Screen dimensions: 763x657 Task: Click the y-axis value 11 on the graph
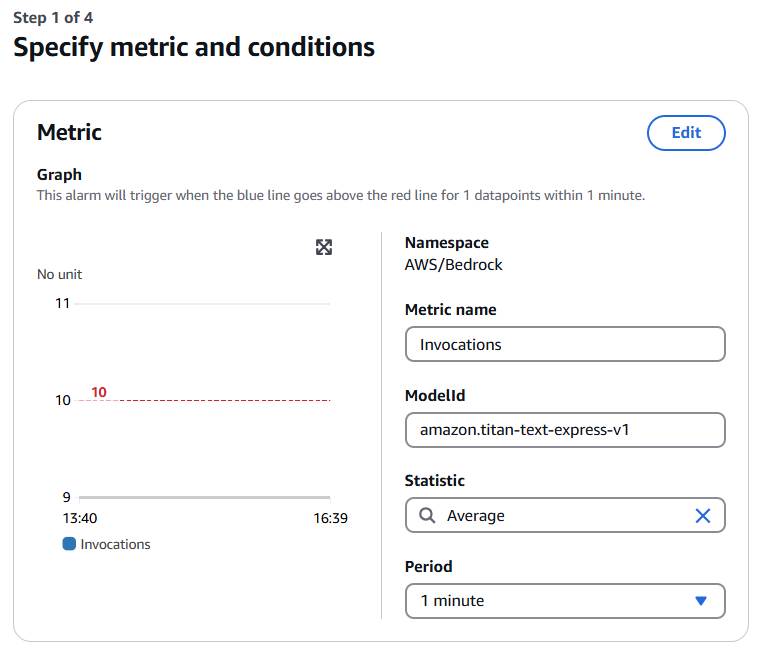(63, 303)
